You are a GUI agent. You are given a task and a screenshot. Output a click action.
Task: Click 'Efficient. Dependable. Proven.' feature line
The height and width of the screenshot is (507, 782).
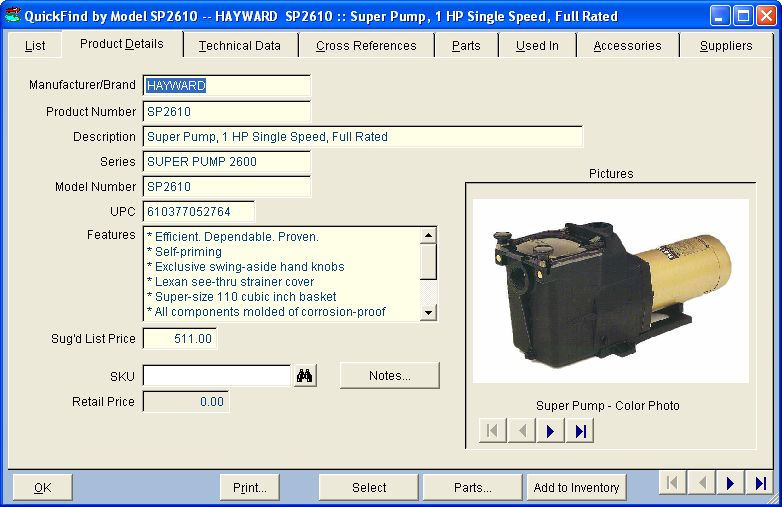(x=232, y=237)
